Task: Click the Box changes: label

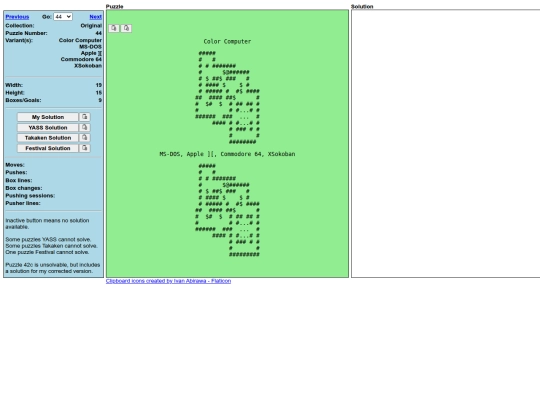Action: pos(24,188)
